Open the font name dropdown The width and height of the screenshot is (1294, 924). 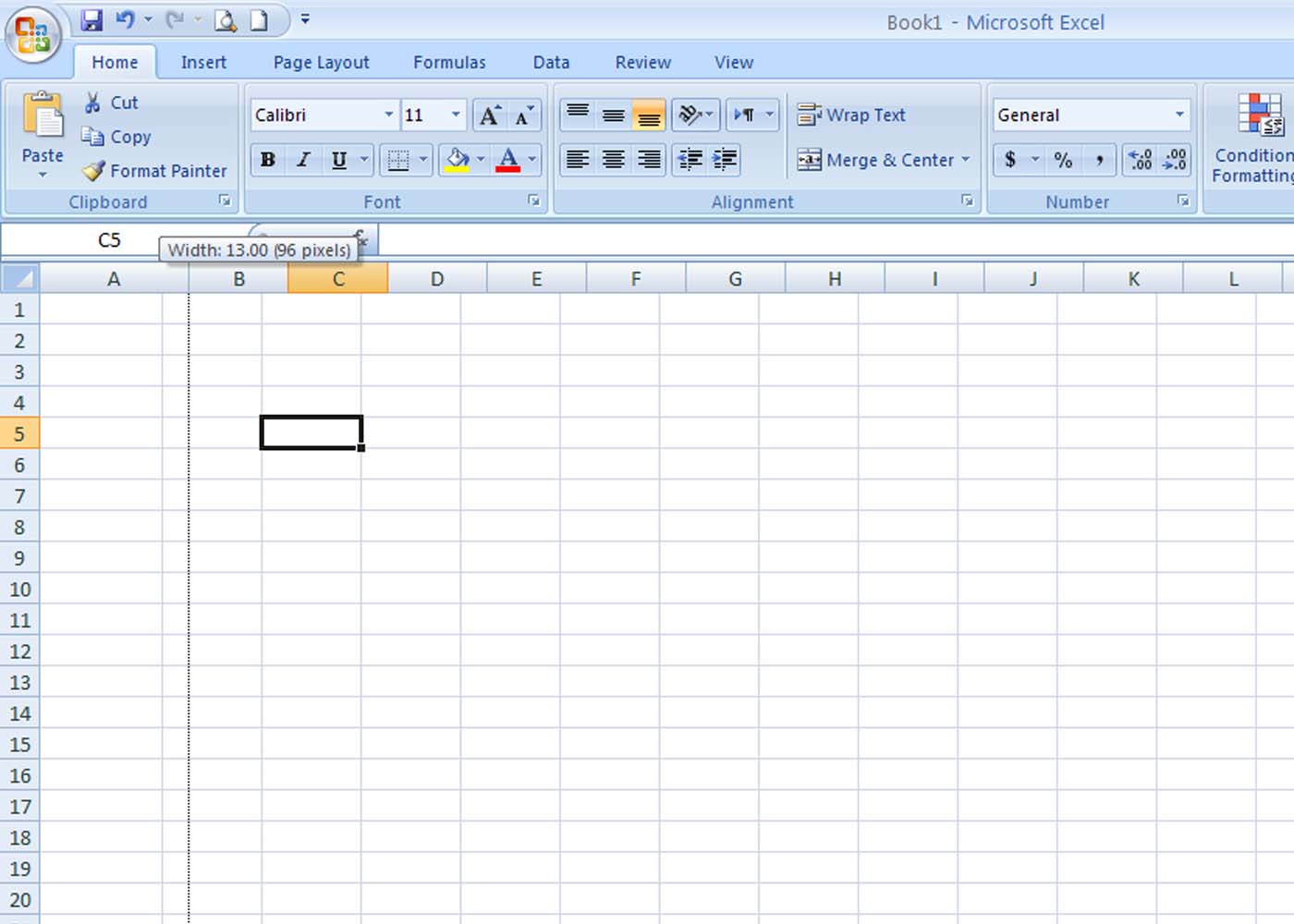(388, 115)
